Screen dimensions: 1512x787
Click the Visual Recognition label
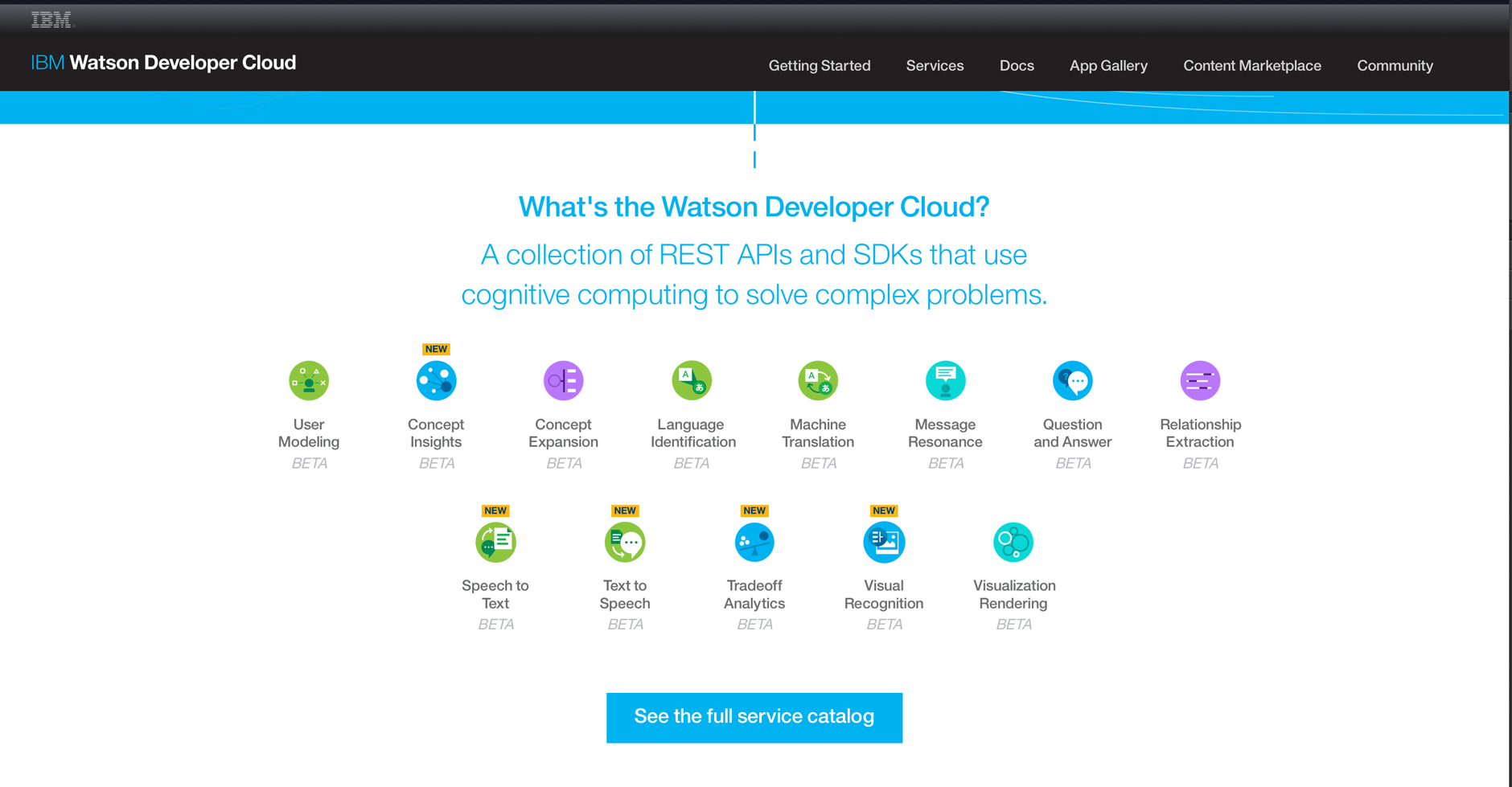click(x=884, y=594)
